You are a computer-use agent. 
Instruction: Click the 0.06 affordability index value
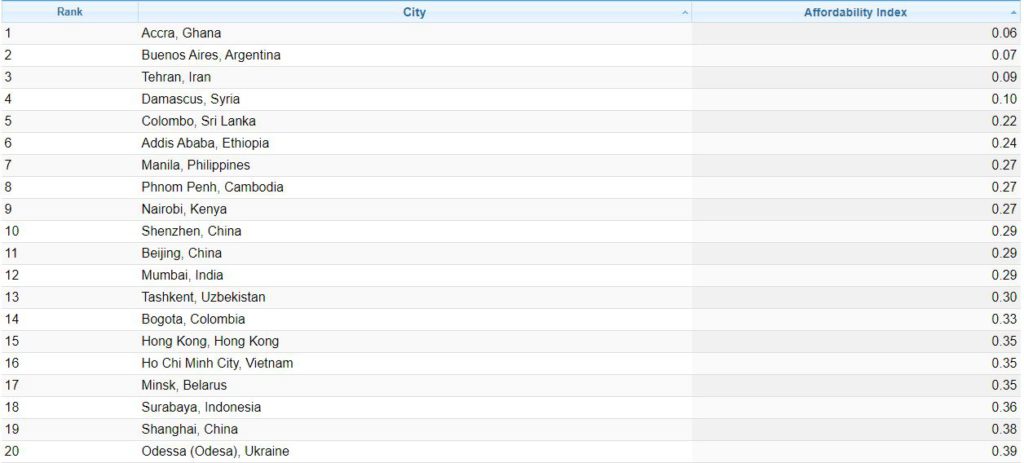coord(1004,33)
